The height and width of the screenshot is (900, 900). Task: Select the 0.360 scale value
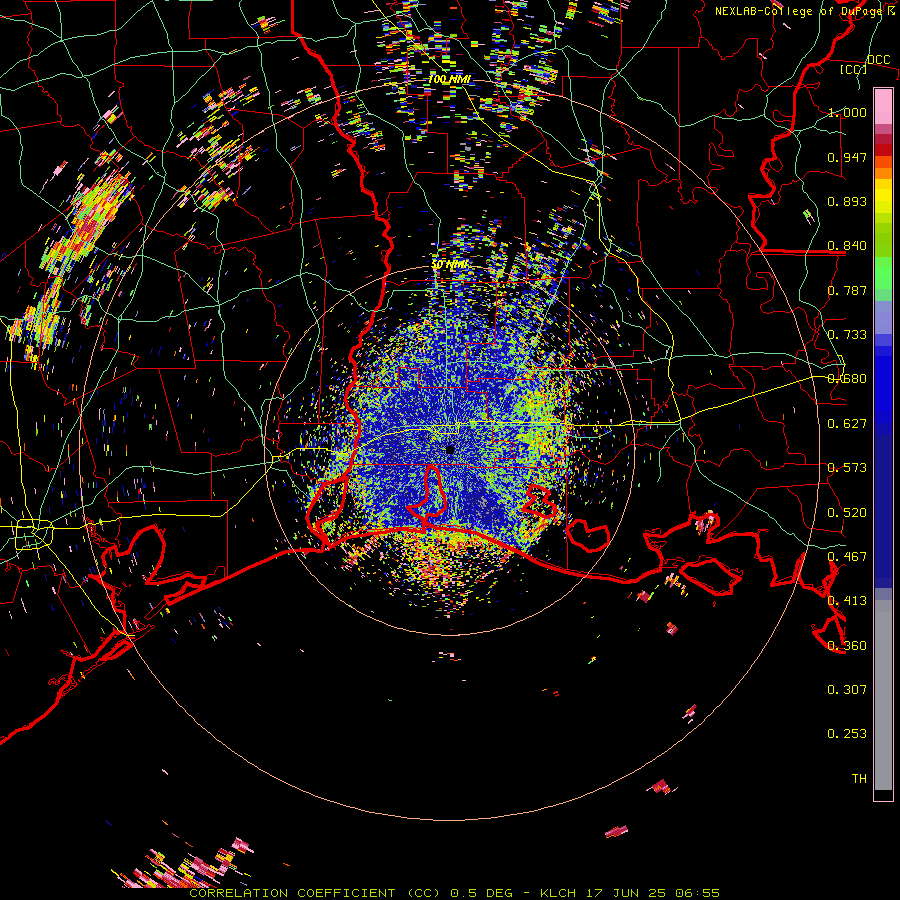tap(847, 646)
